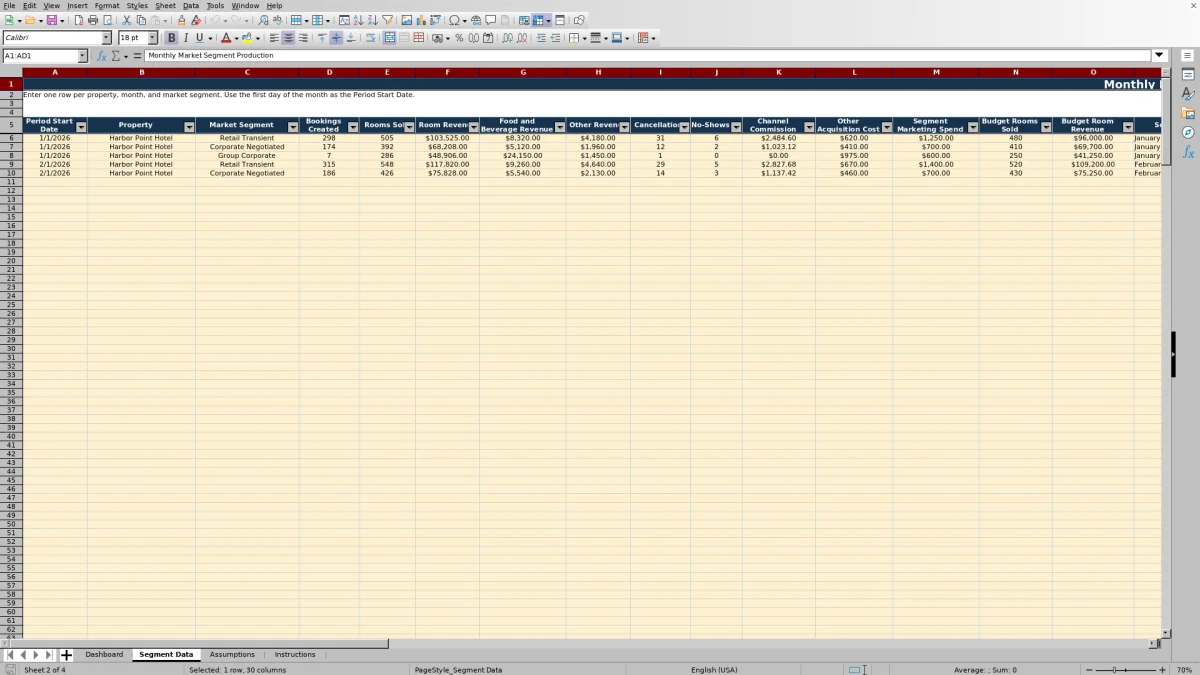Screen dimensions: 1200x675
Task: Open the Data menu
Action: (x=190, y=6)
